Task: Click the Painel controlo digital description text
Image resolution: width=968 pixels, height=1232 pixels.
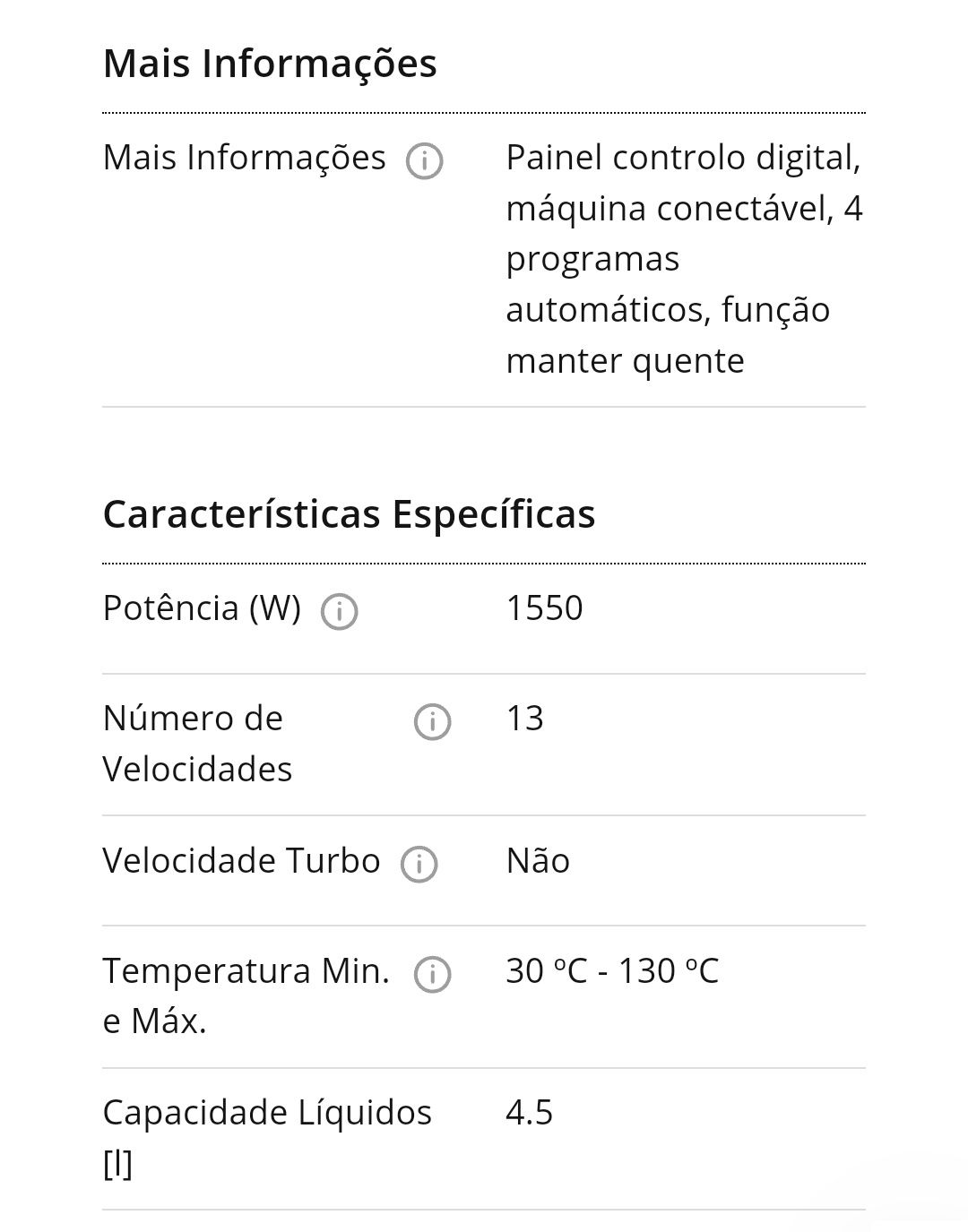Action: tap(684, 158)
